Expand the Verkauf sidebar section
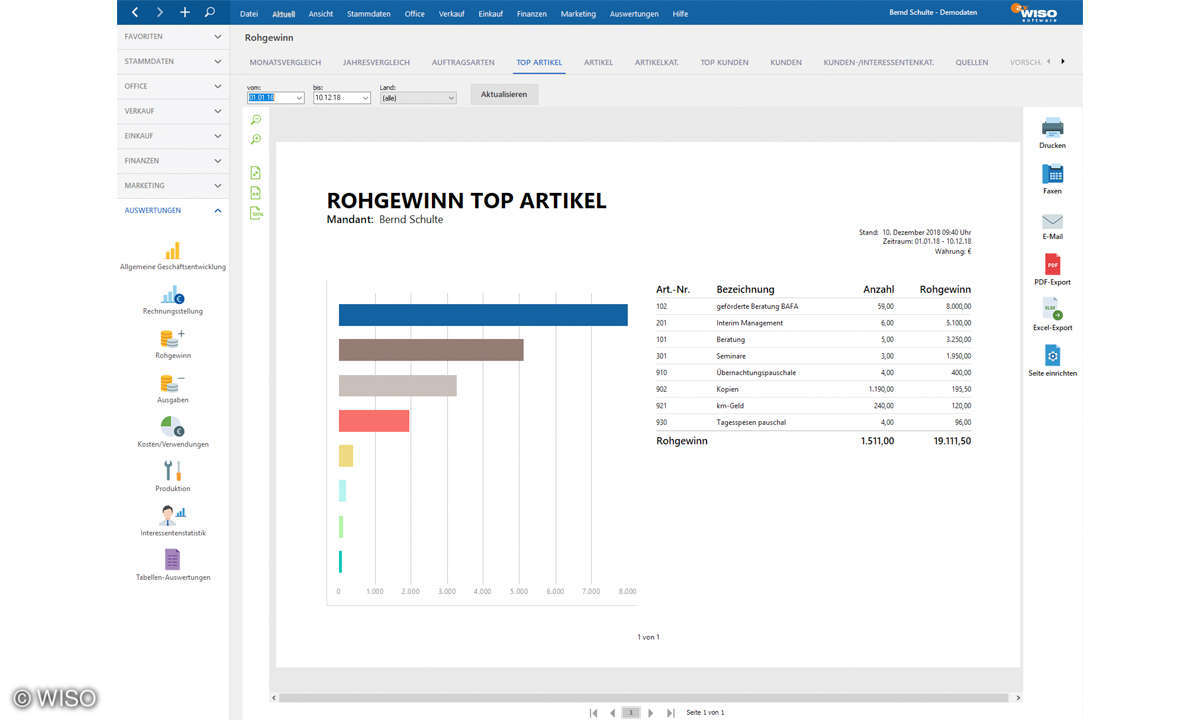Image resolution: width=1200 pixels, height=720 pixels. (172, 111)
